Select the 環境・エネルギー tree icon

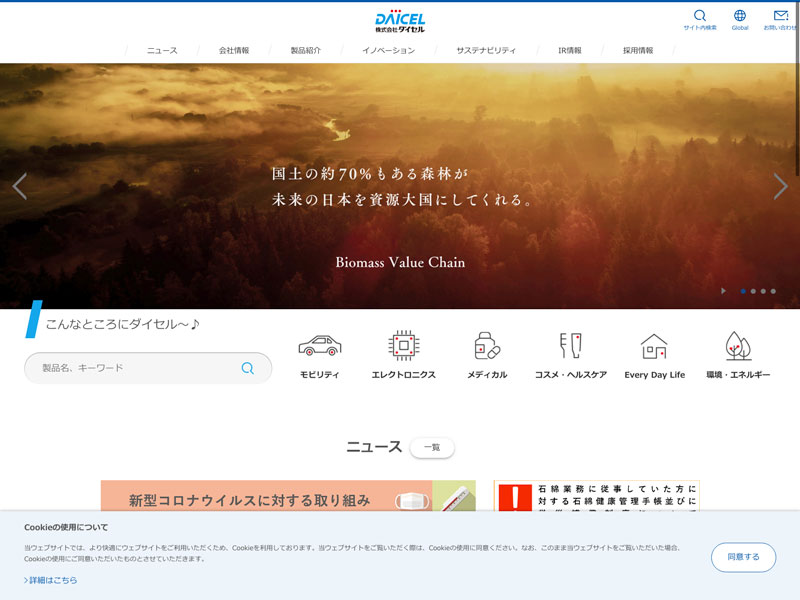[738, 346]
